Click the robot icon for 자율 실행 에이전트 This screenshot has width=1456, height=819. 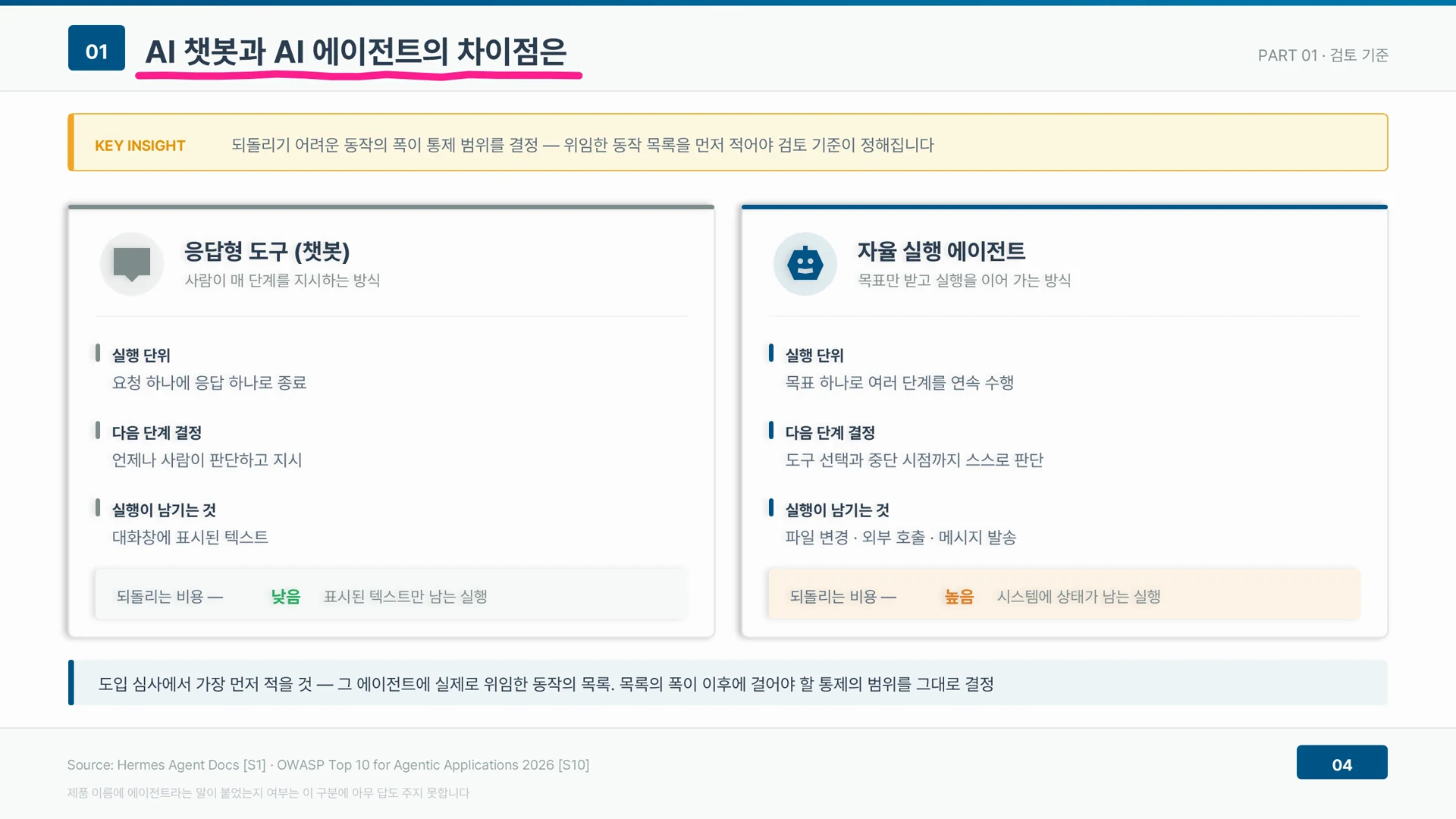pos(805,264)
